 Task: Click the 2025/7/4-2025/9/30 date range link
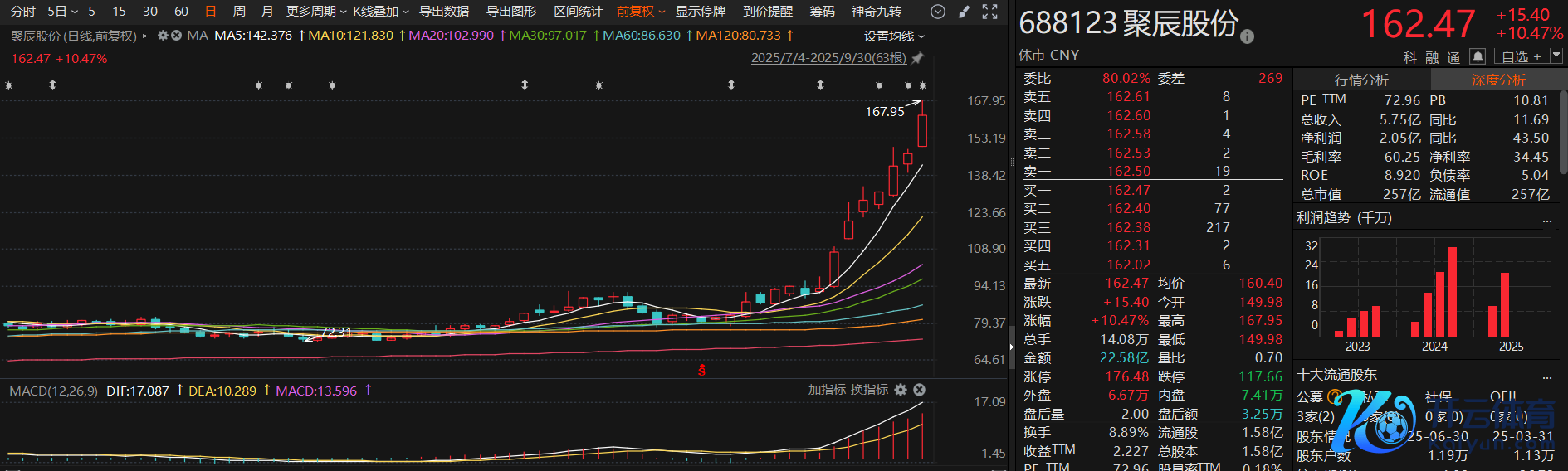(x=828, y=58)
